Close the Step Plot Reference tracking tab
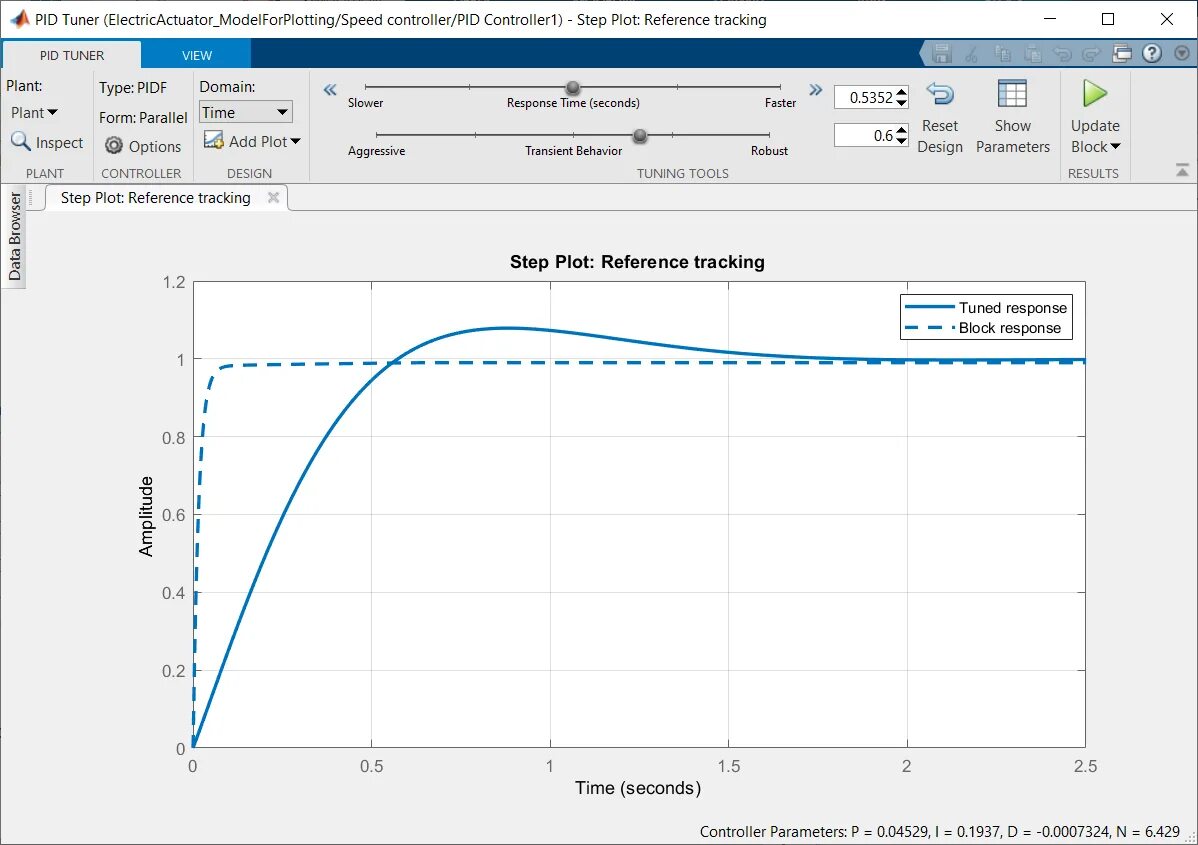This screenshot has height=845, width=1198. (274, 197)
